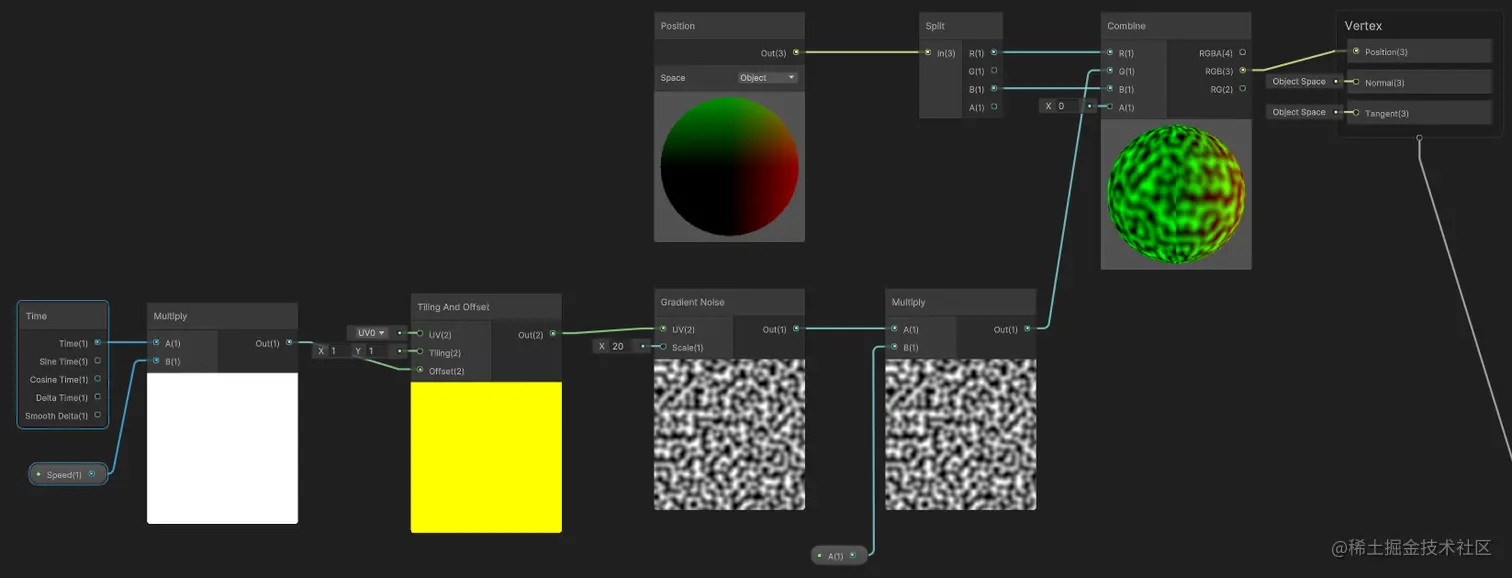Click the G(1) output port on Split node
This screenshot has height=578, width=1512.
coord(995,71)
